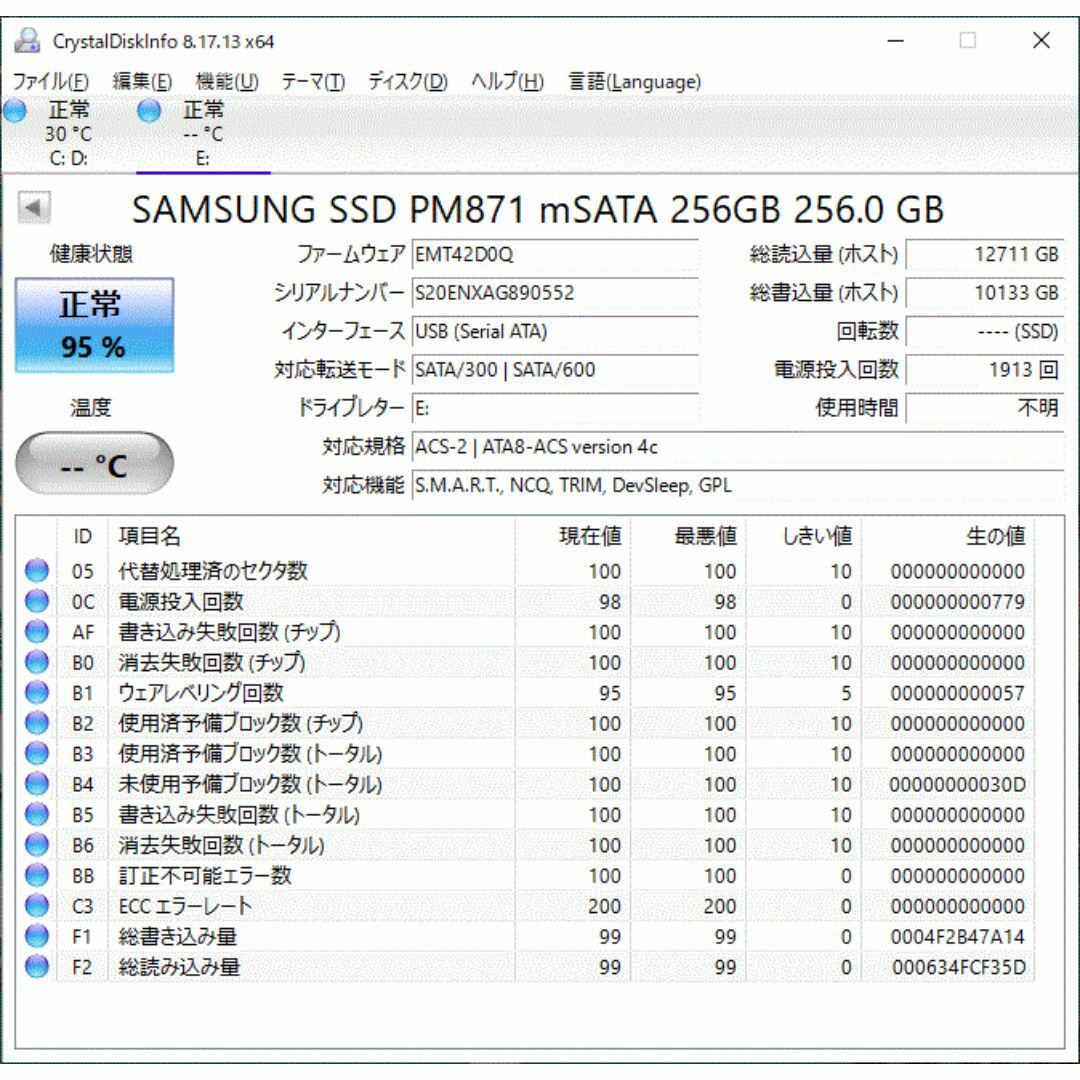1080x1080 pixels.
Task: Click status orb for attribute AF
Action: point(37,631)
